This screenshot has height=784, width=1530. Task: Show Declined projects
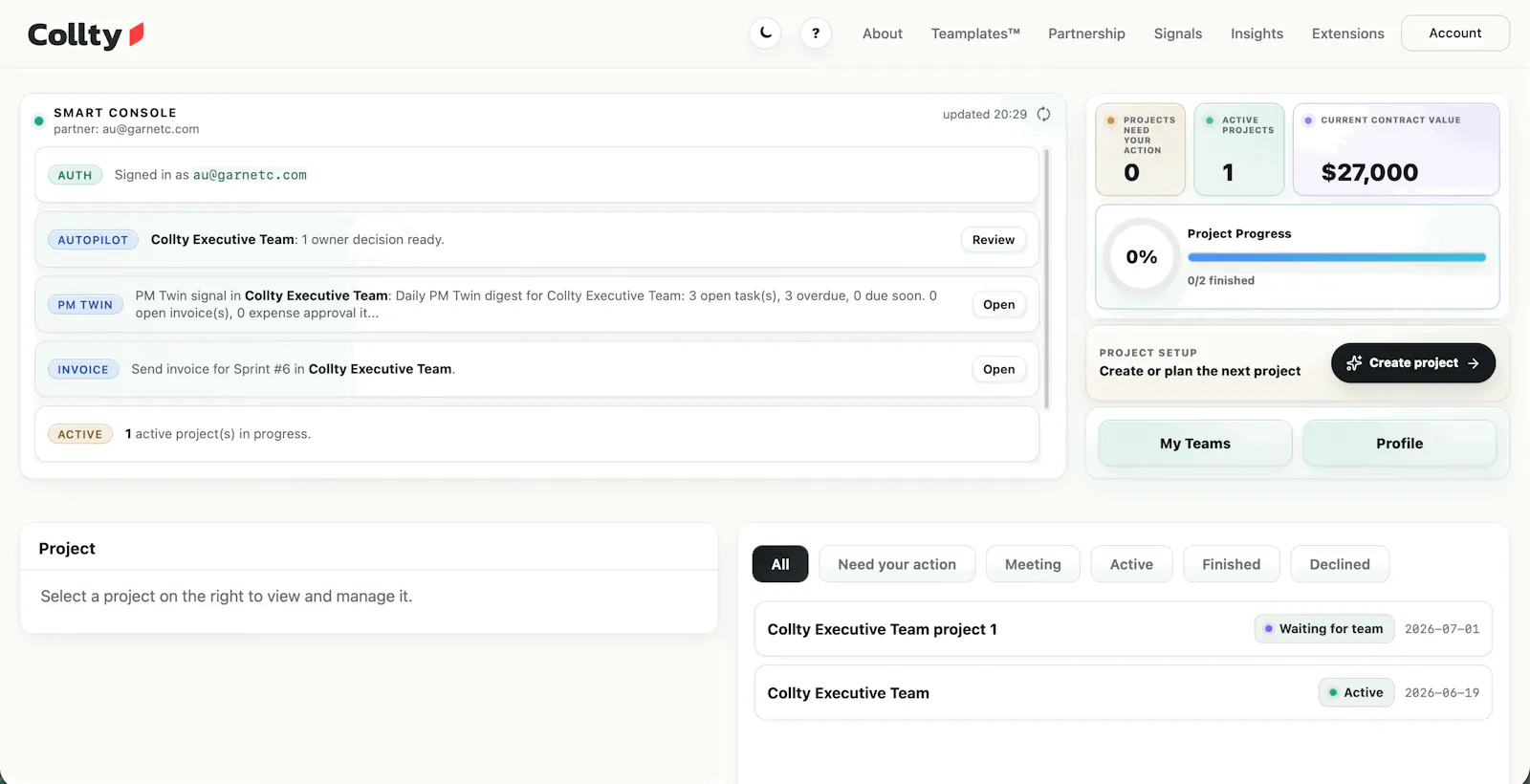pos(1340,564)
